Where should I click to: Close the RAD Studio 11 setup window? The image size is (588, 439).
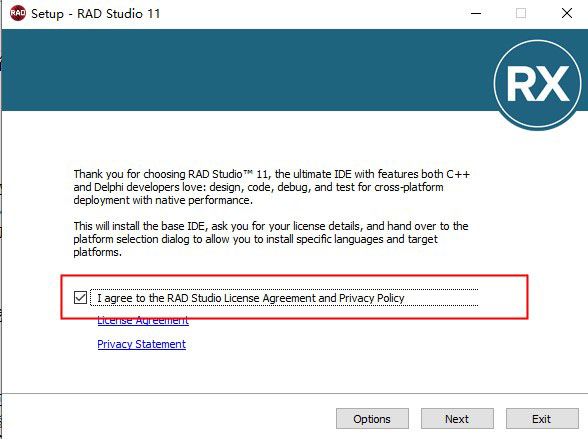567,13
